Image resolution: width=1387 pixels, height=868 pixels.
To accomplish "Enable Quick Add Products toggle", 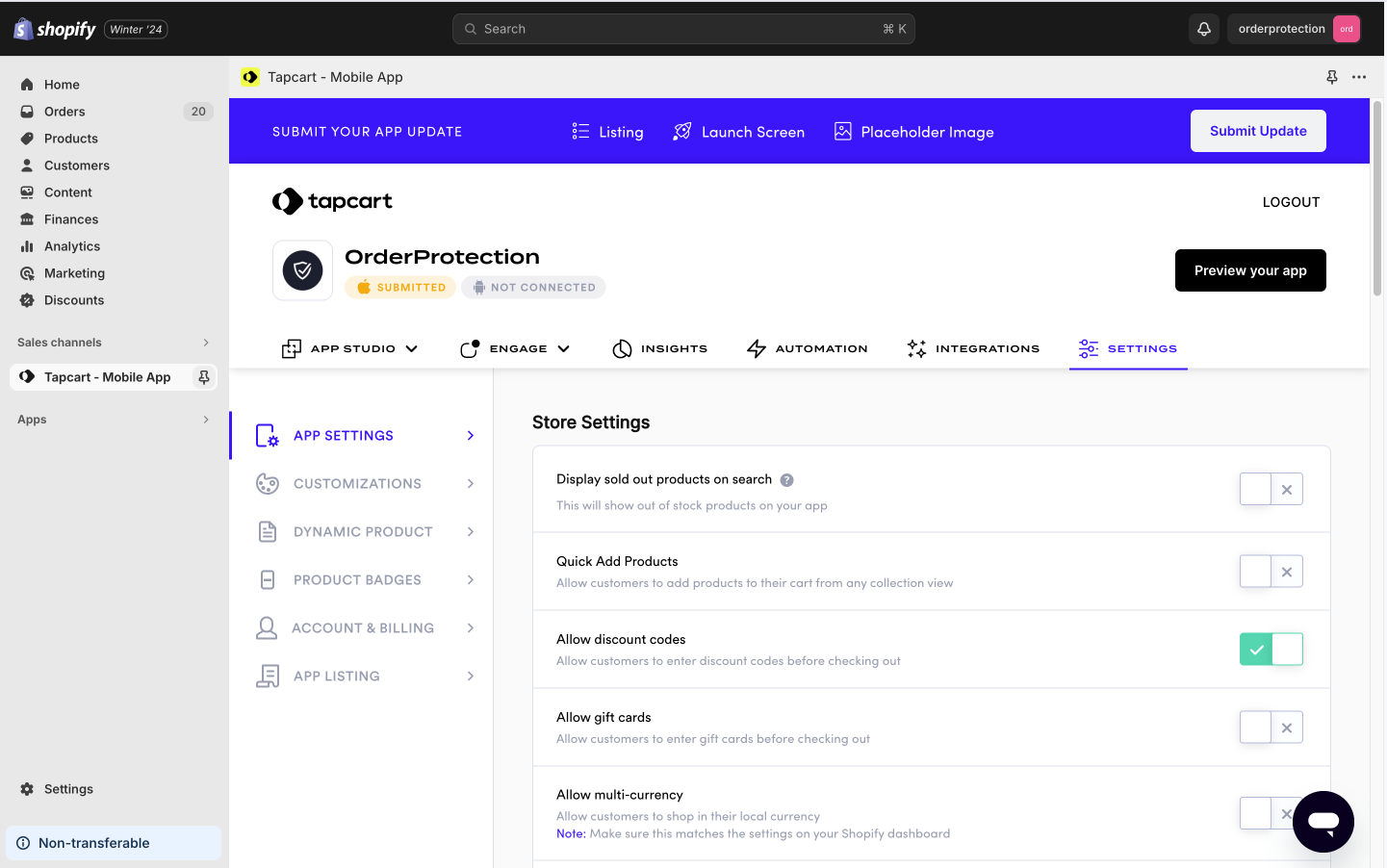I will coord(1271,572).
